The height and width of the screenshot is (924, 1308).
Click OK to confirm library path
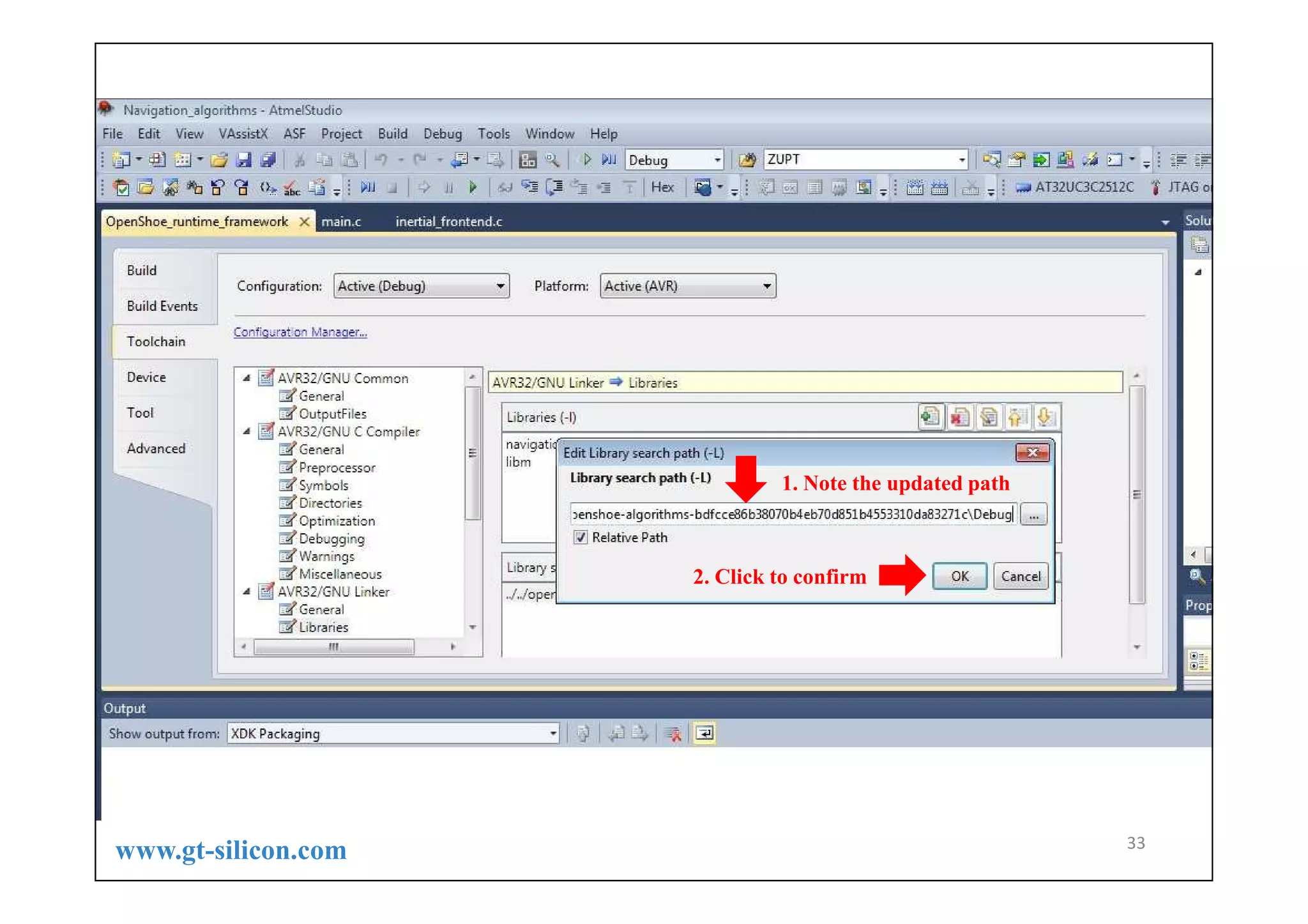pos(959,576)
